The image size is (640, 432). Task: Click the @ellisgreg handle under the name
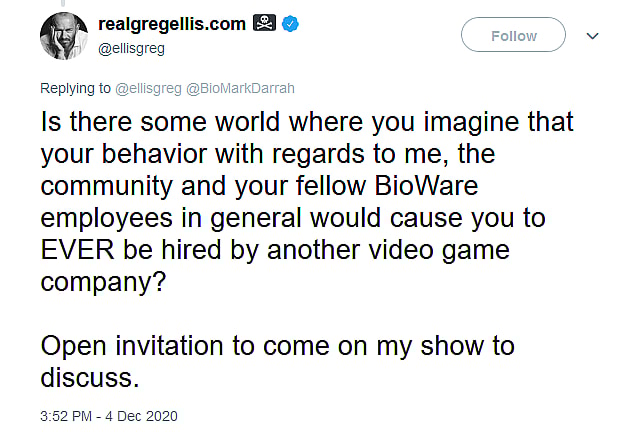(x=131, y=46)
